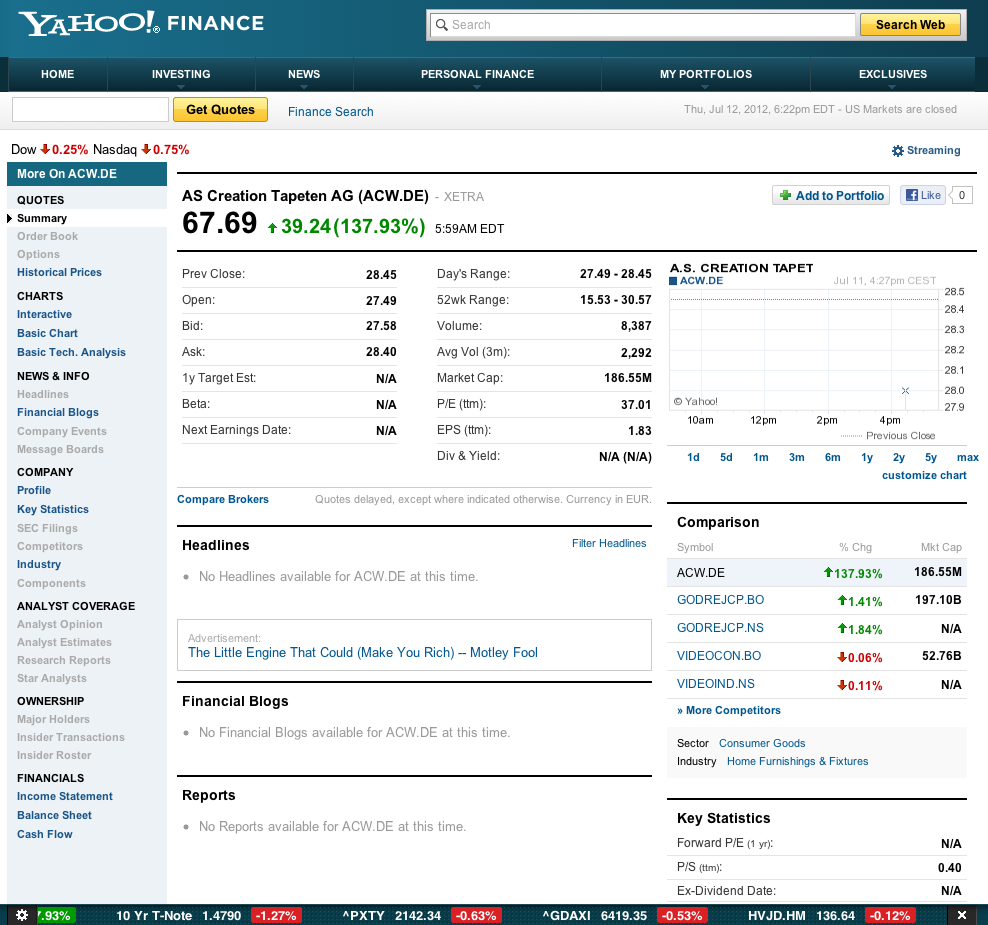Select Summary in the Quotes sidebar
This screenshot has height=925, width=988.
(x=42, y=218)
